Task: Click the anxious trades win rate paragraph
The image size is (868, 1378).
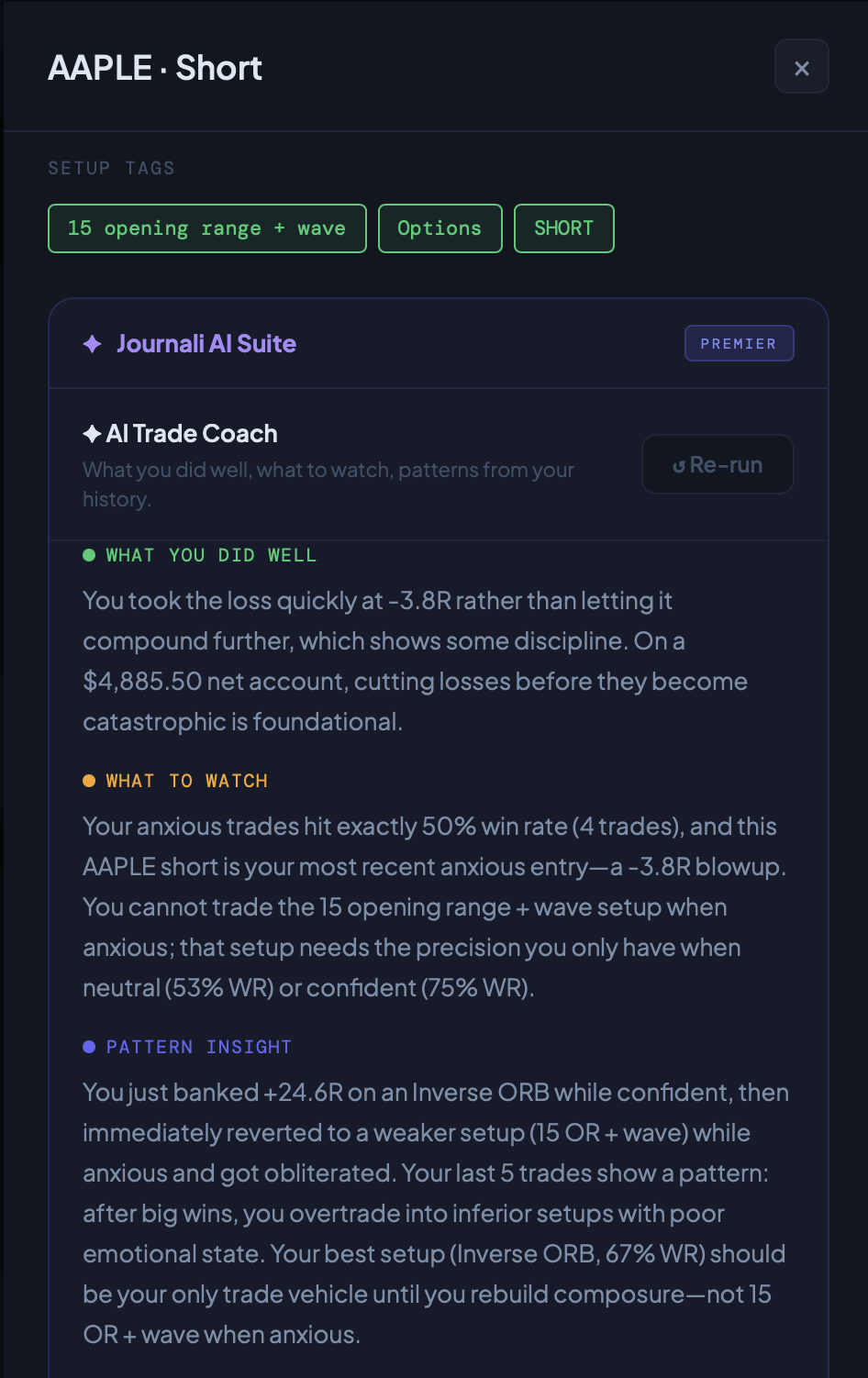Action: [431, 906]
